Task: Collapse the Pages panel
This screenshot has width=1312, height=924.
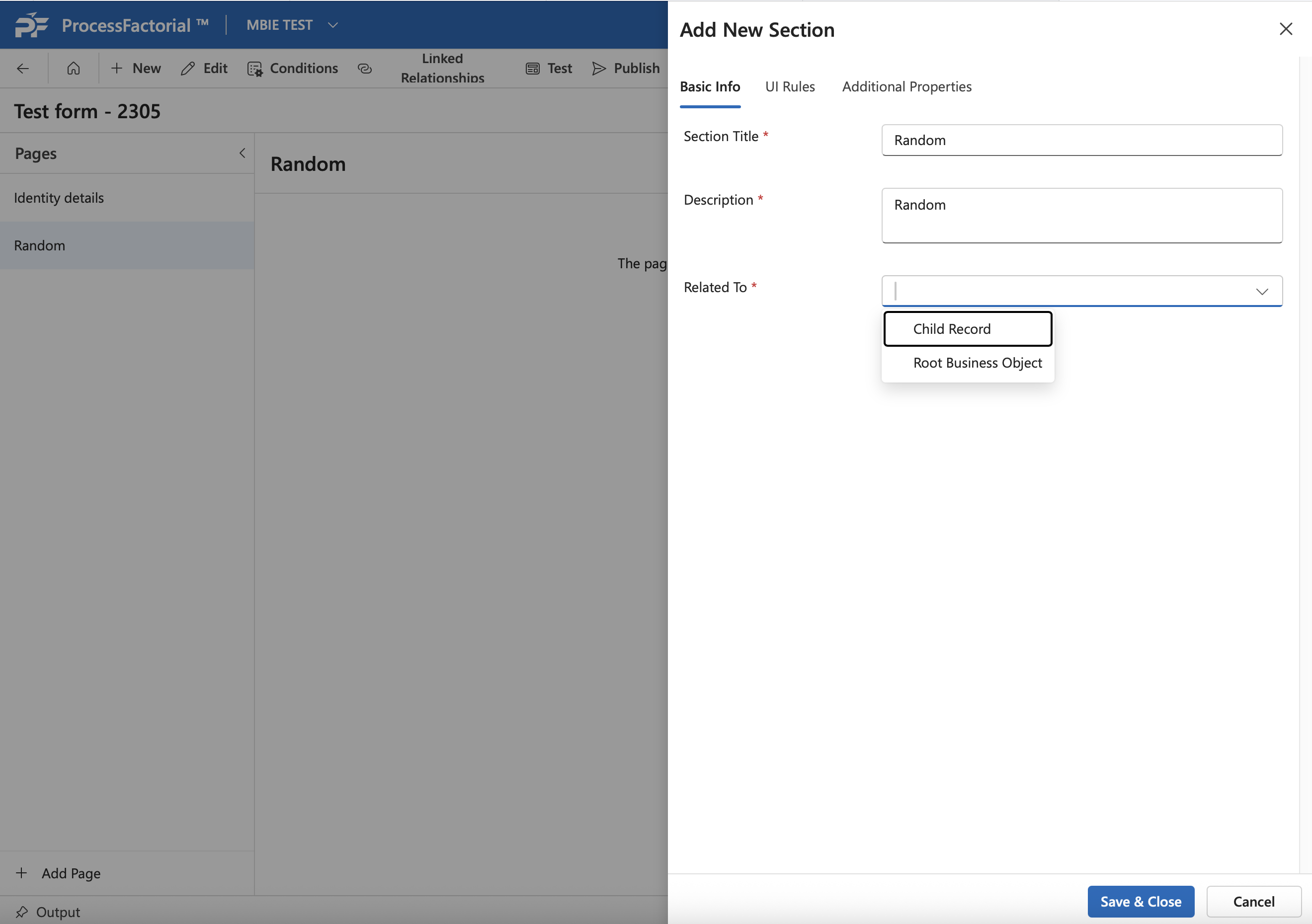Action: click(x=243, y=153)
